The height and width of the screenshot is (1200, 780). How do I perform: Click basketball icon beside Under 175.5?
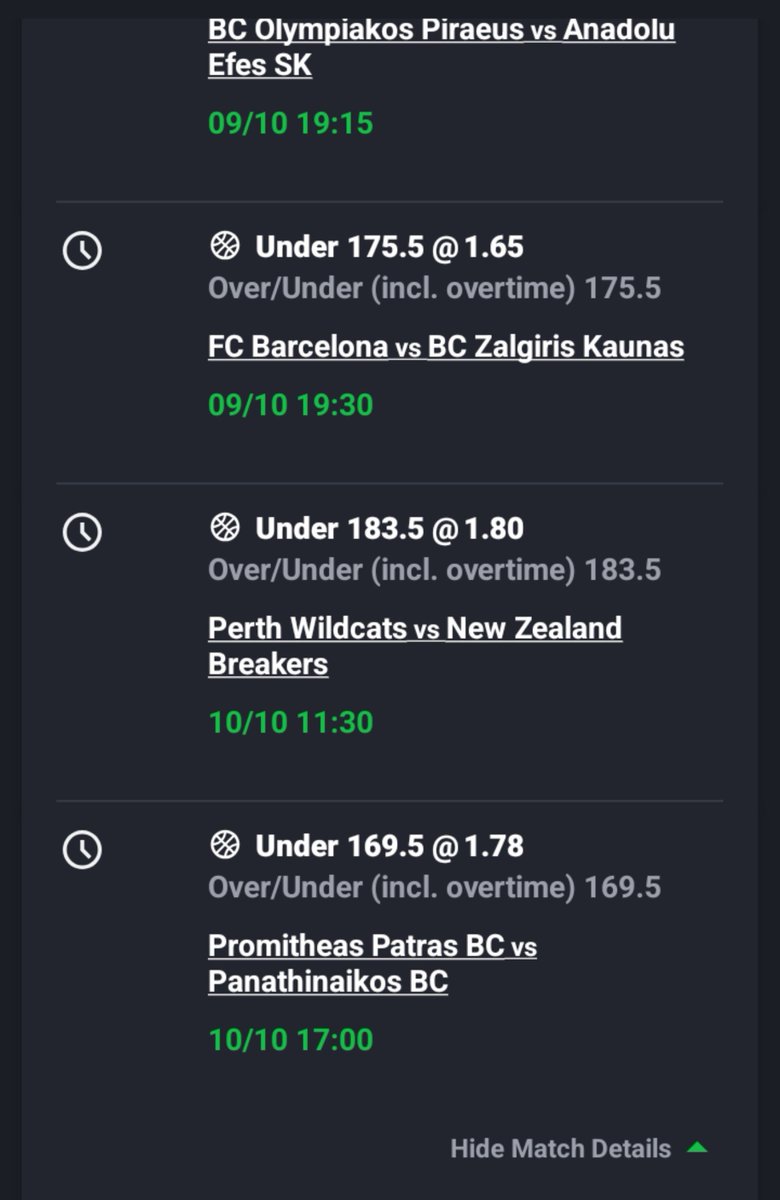pyautogui.click(x=225, y=246)
